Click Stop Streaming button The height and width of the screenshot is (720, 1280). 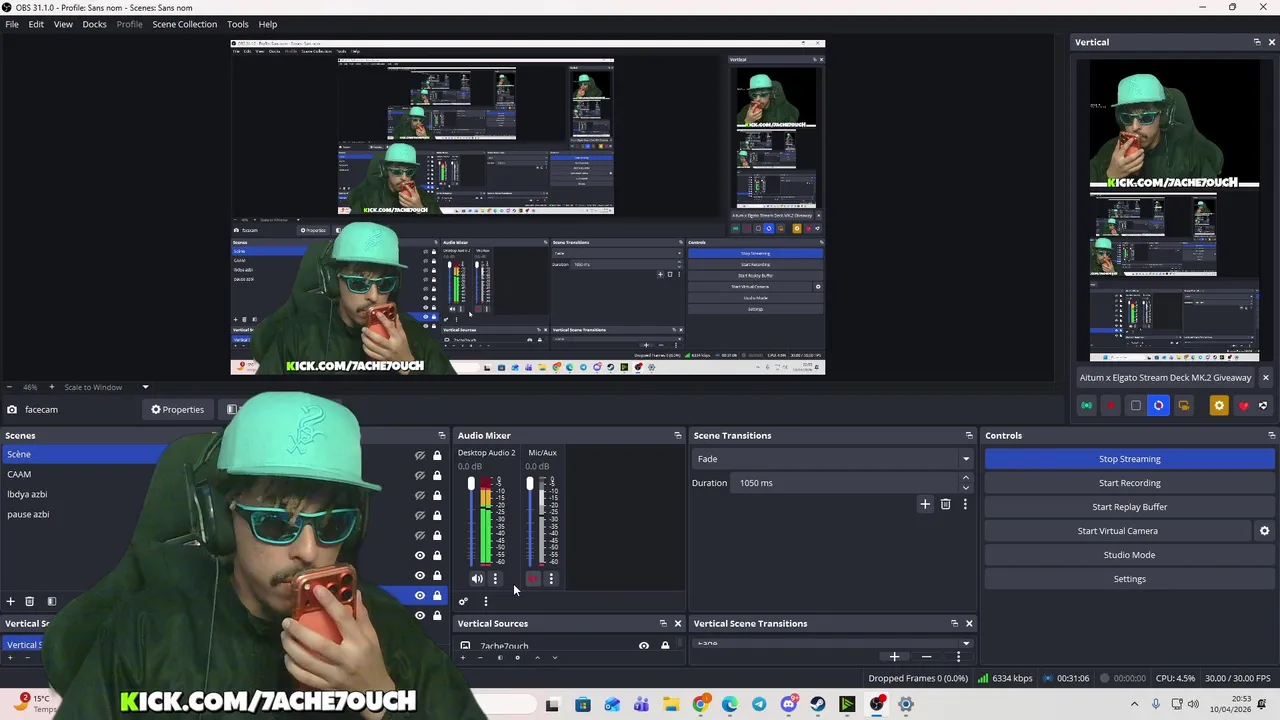(1130, 459)
